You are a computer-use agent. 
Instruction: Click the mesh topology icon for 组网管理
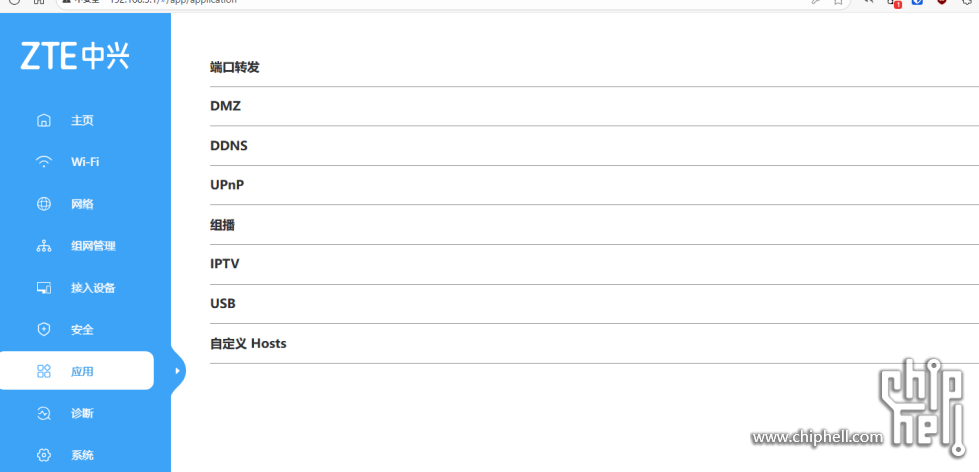[44, 246]
